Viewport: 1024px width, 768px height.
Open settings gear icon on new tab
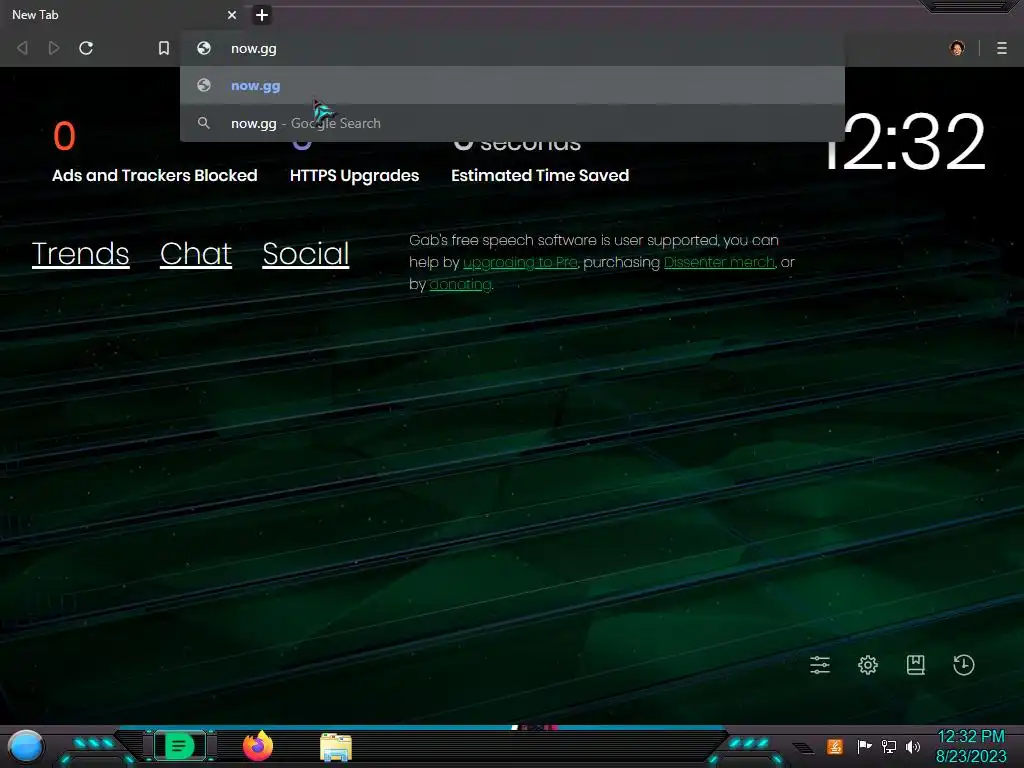pyautogui.click(x=868, y=665)
